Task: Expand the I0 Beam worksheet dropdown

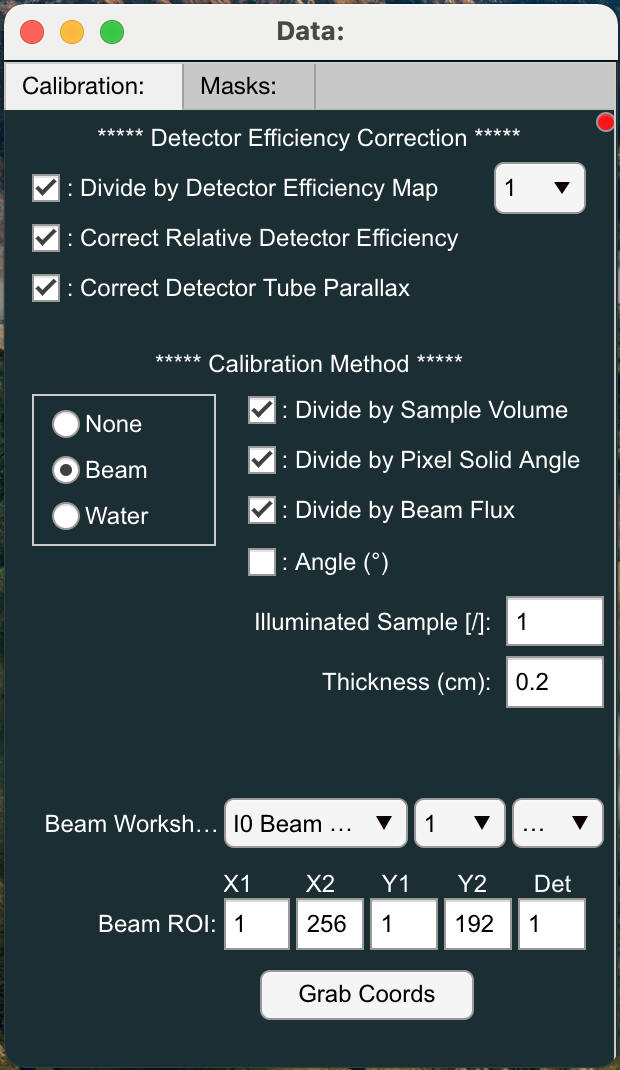Action: [315, 824]
